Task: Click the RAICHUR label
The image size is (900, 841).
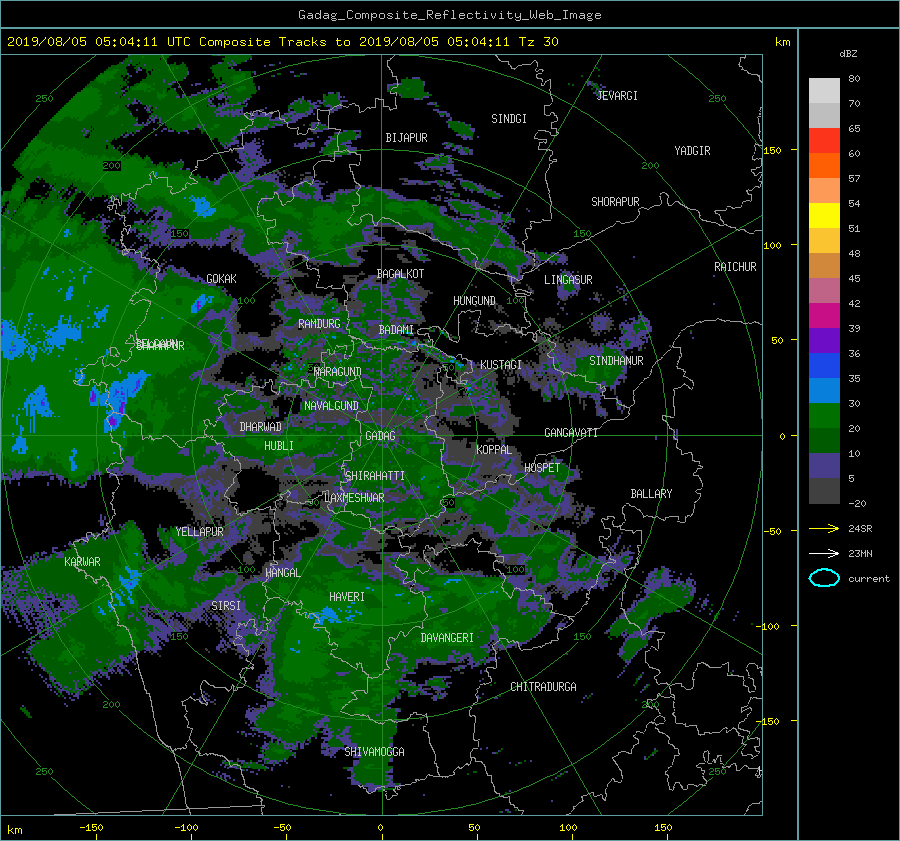Action: [735, 267]
